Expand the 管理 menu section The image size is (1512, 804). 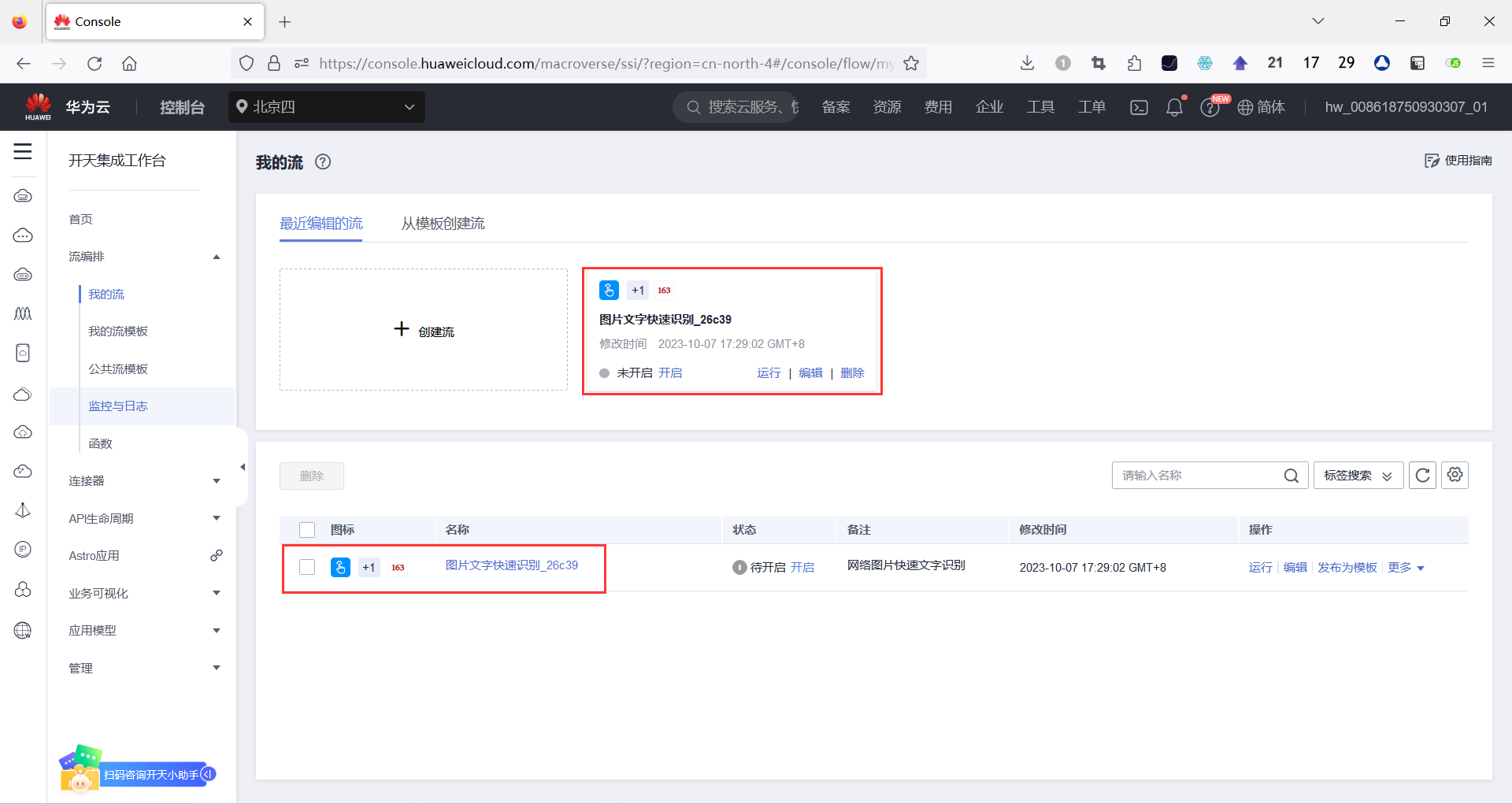pyautogui.click(x=217, y=668)
